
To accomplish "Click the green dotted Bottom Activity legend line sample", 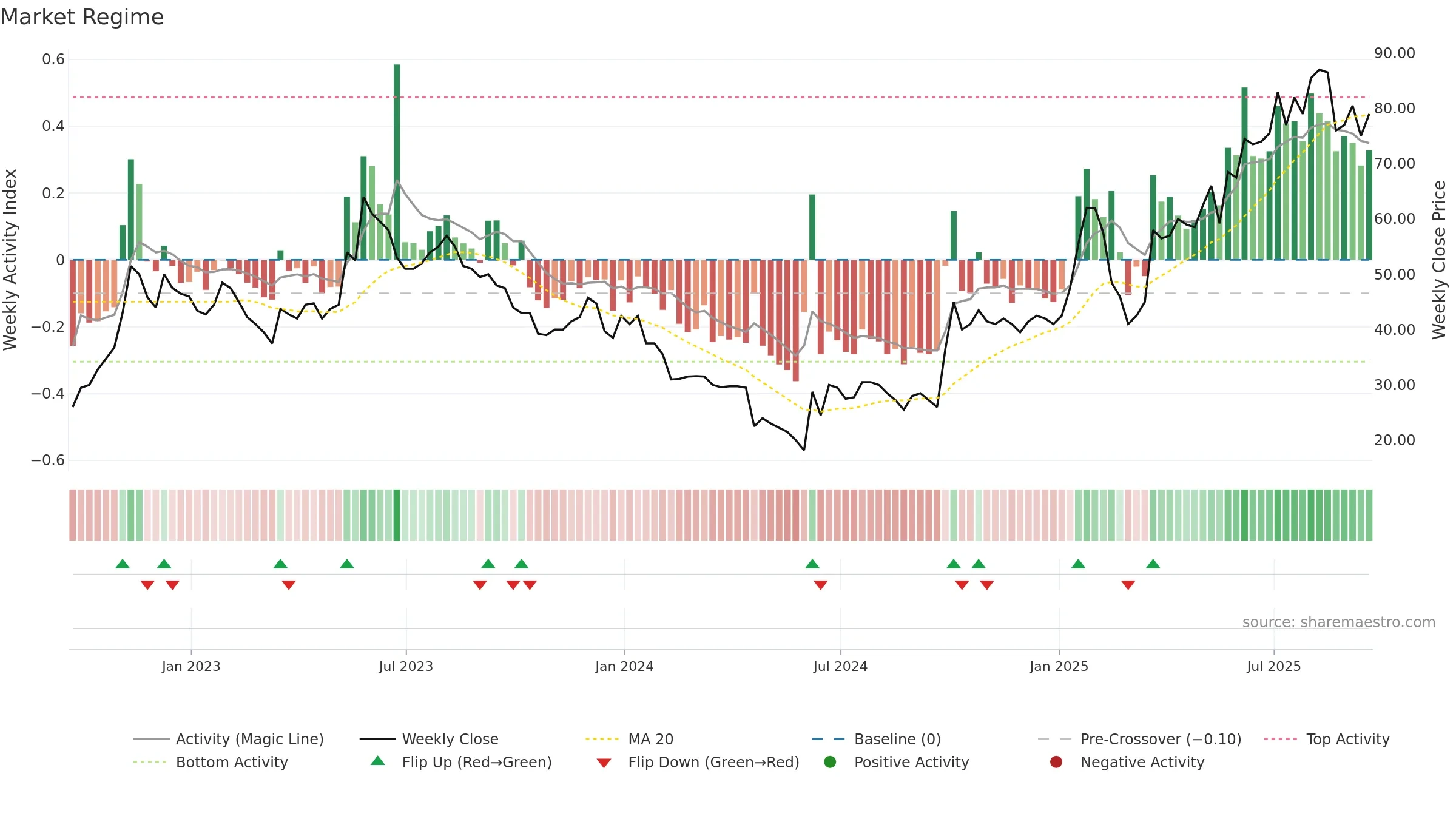I will [150, 762].
